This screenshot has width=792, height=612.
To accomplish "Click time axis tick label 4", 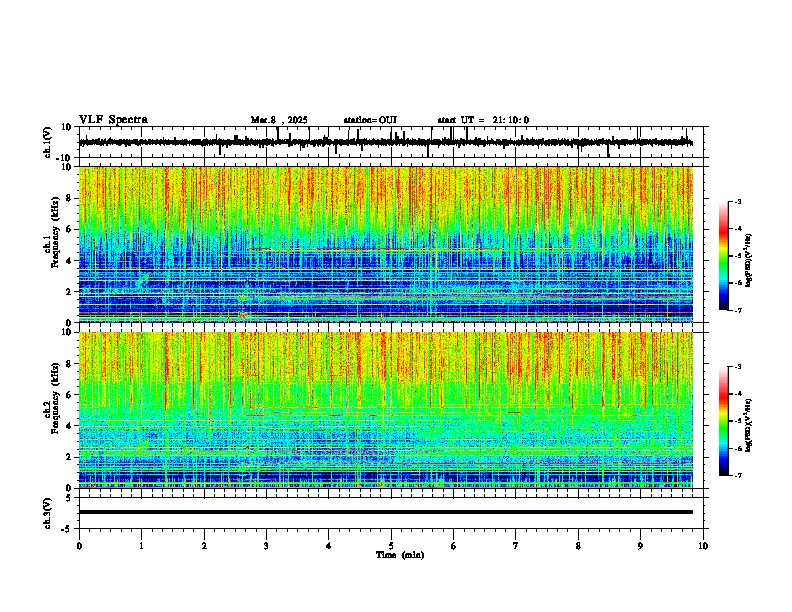I will pos(329,546).
